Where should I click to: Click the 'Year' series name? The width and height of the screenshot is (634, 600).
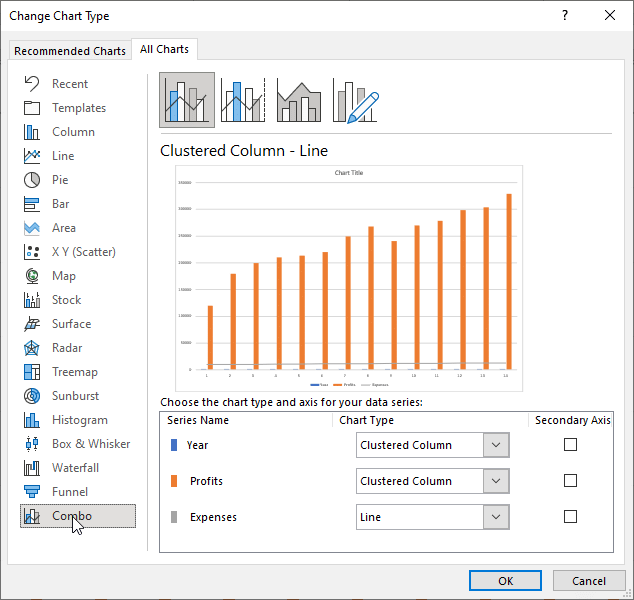pyautogui.click(x=197, y=445)
